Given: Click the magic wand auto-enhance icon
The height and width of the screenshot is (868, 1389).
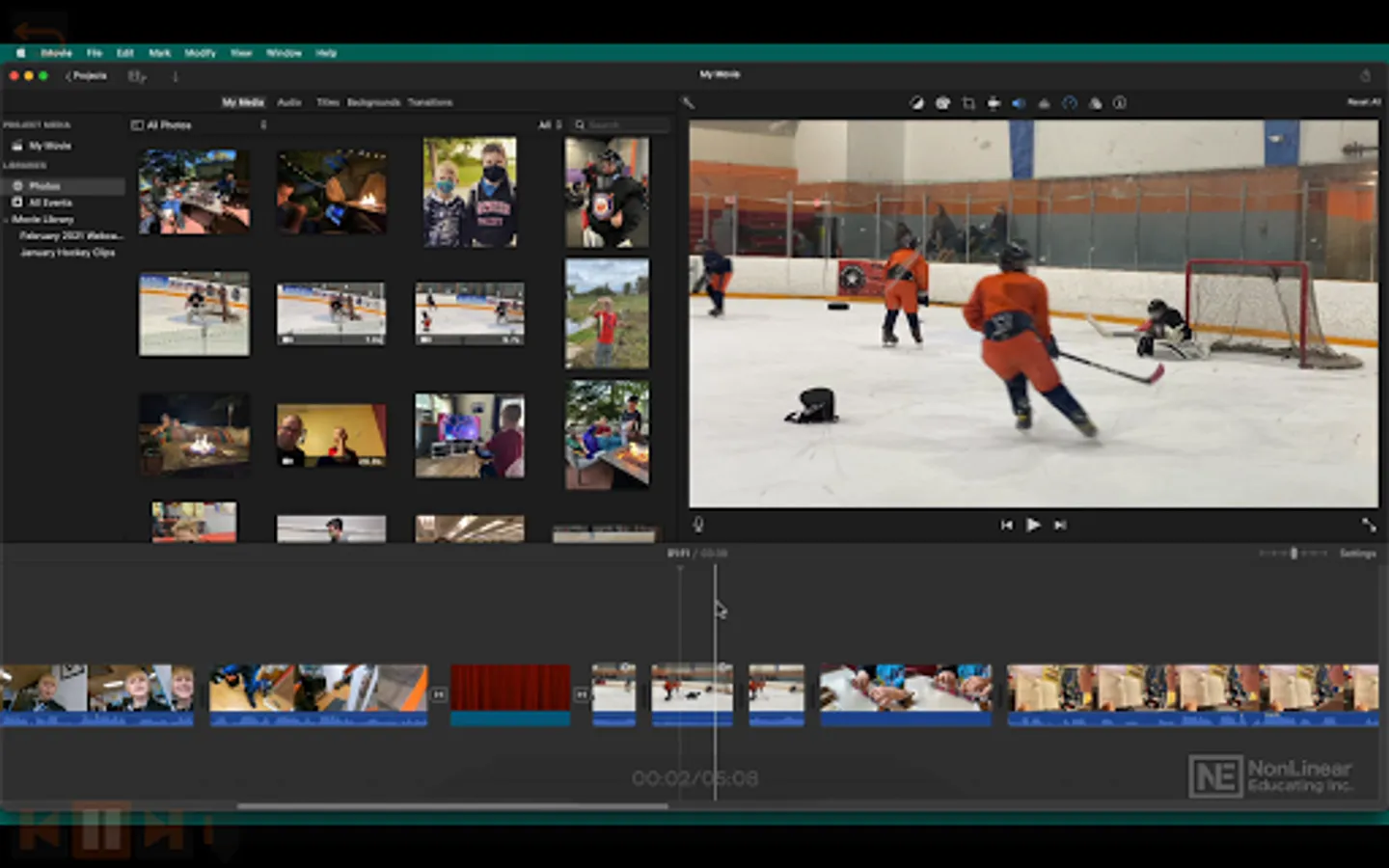Looking at the screenshot, I should [688, 103].
